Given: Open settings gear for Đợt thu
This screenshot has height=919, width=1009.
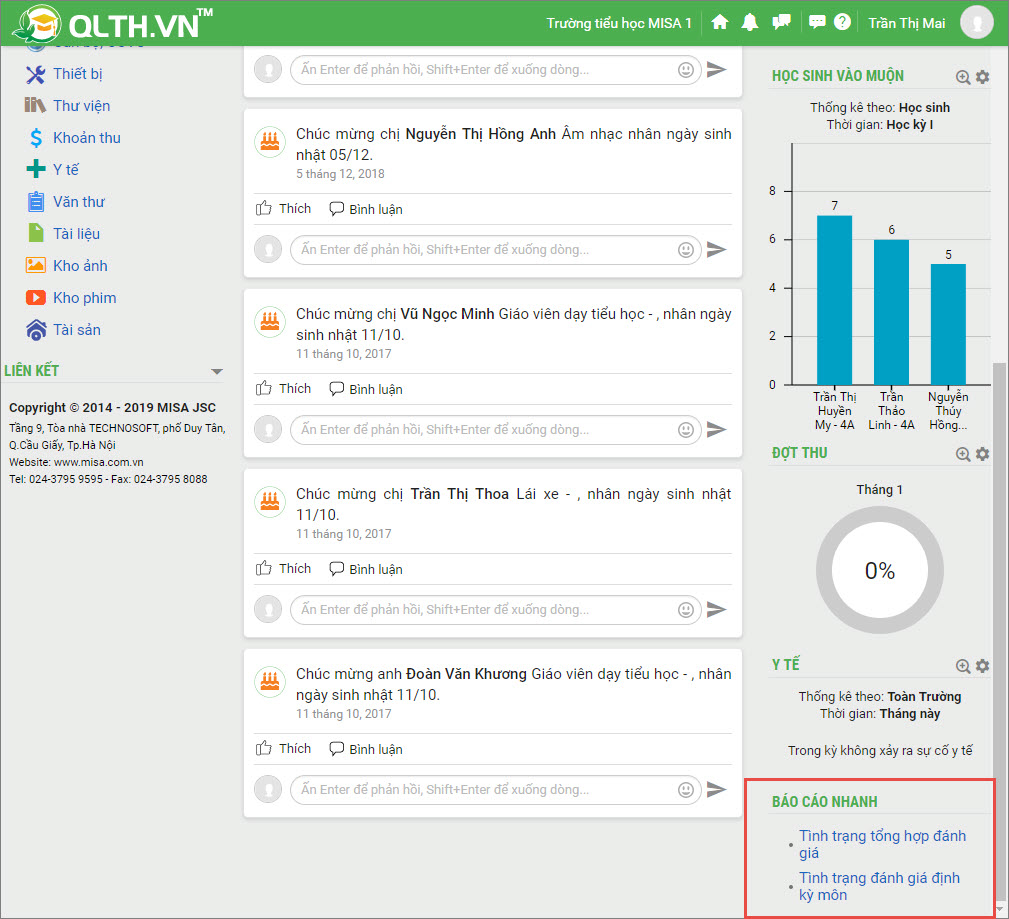Looking at the screenshot, I should (x=982, y=454).
